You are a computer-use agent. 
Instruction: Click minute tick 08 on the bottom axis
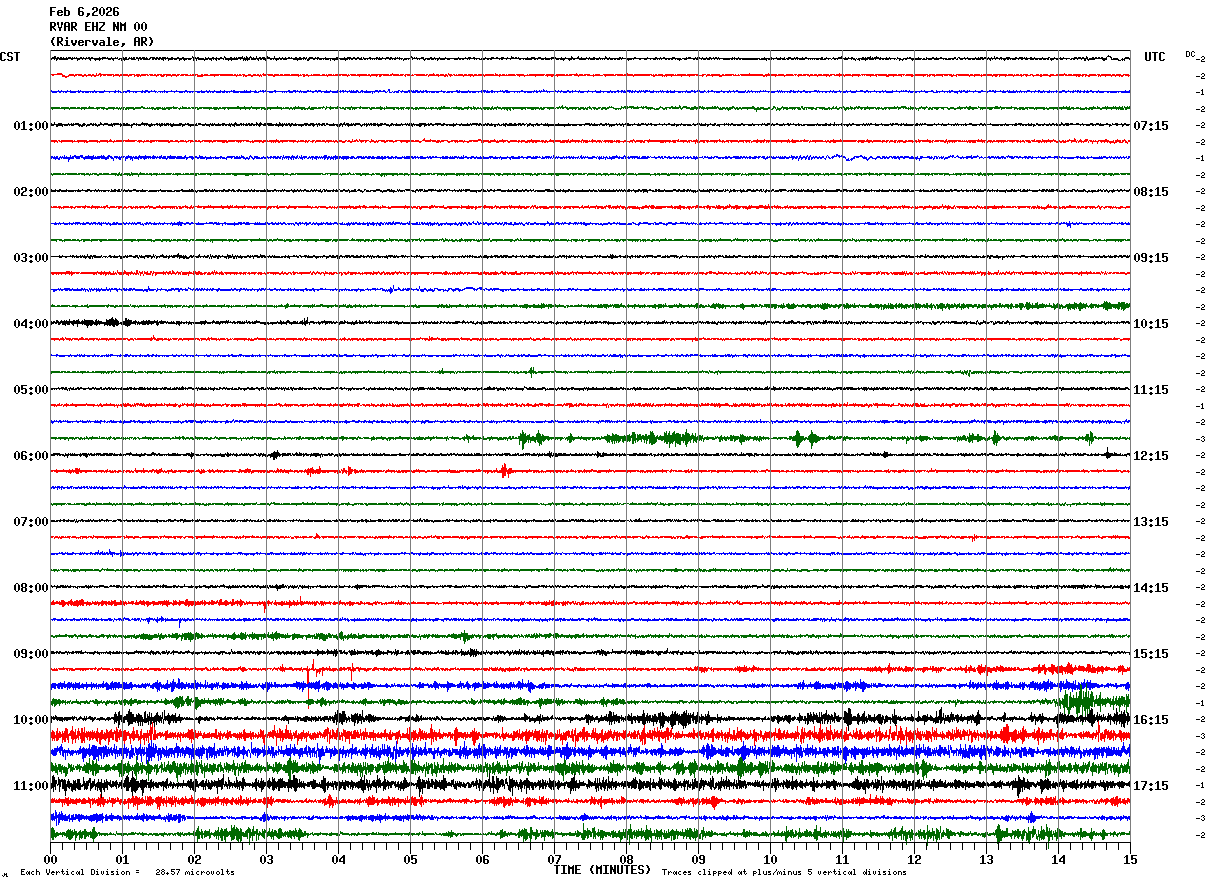click(x=626, y=859)
